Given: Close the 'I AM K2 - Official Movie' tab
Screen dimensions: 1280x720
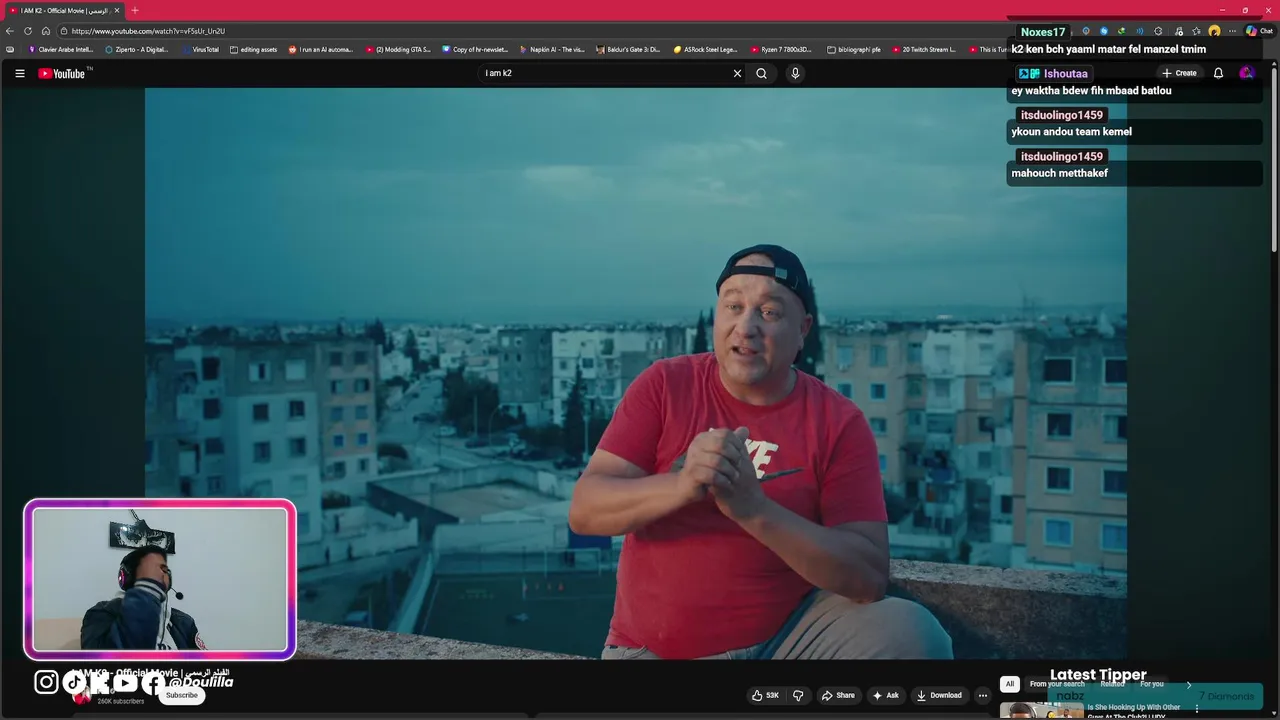Looking at the screenshot, I should (117, 10).
